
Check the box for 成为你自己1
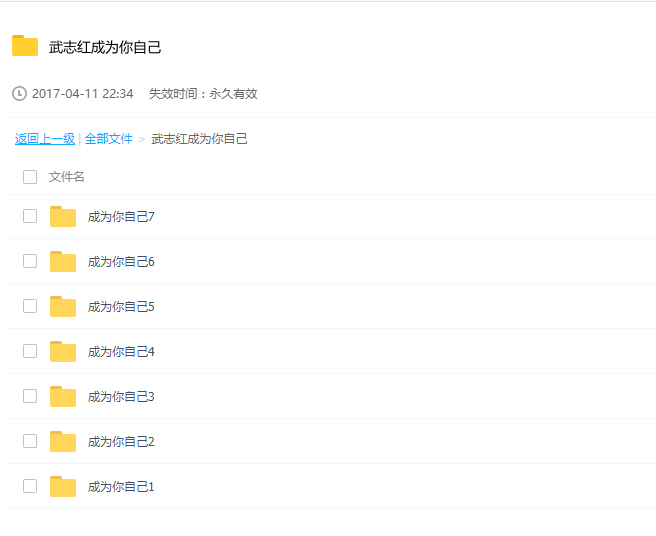30,486
